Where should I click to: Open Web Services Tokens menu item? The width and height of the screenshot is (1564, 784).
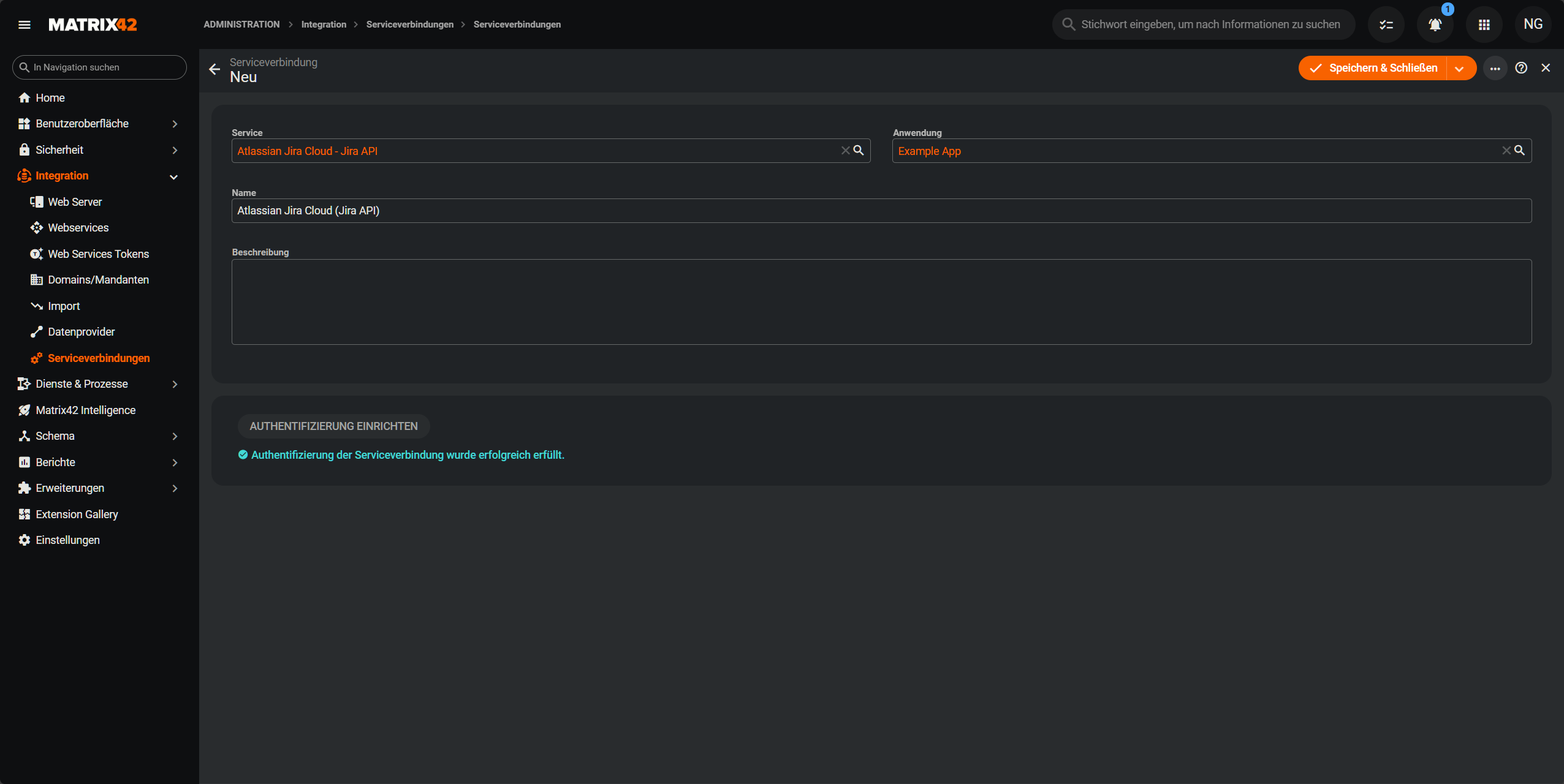pyautogui.click(x=98, y=254)
